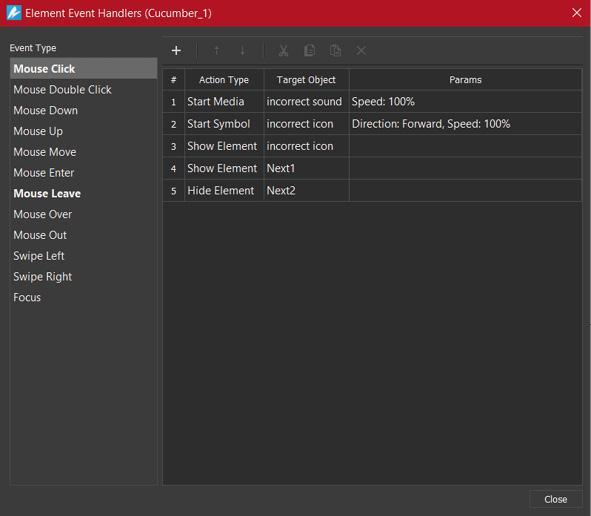Click the delete action X icon
This screenshot has width=591, height=516.
tap(361, 51)
